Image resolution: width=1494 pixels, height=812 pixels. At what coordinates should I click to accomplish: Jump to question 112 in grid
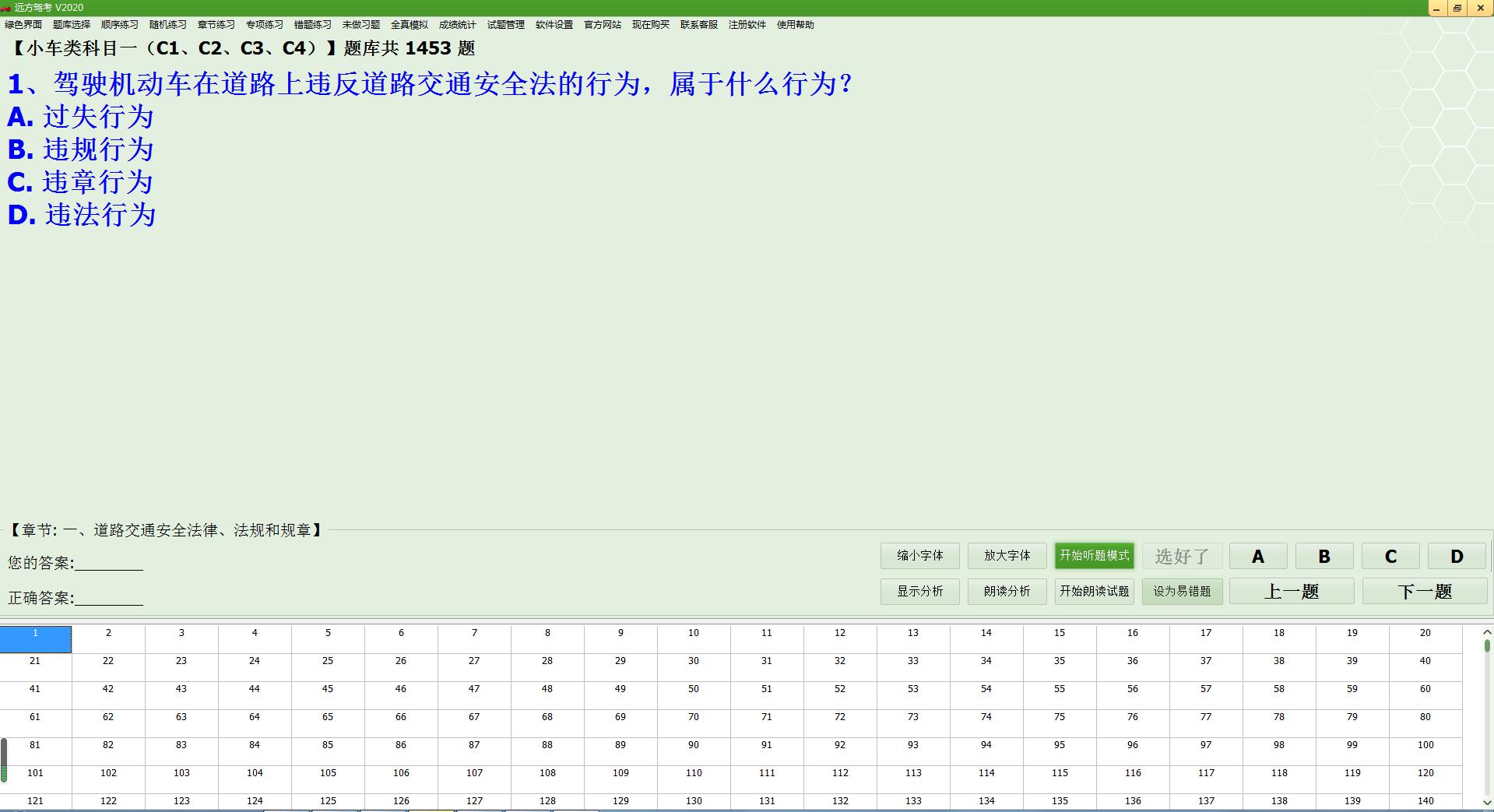pyautogui.click(x=840, y=779)
